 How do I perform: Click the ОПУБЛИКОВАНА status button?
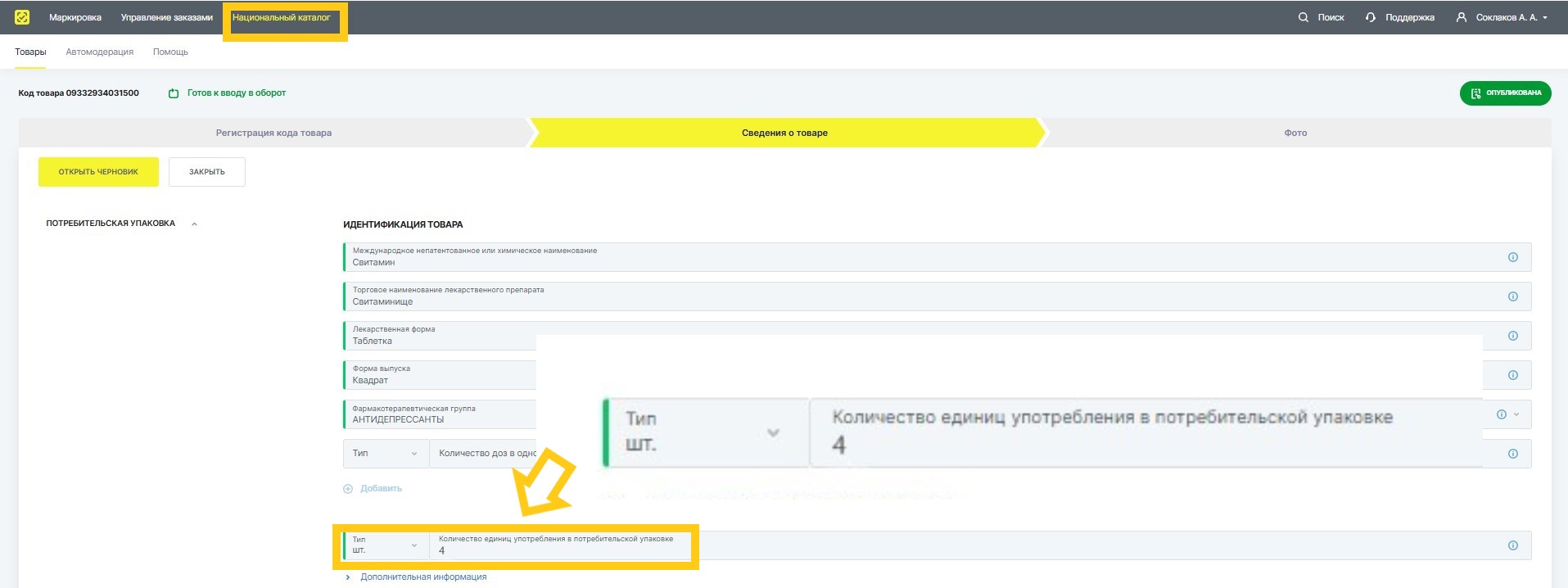(x=1505, y=93)
